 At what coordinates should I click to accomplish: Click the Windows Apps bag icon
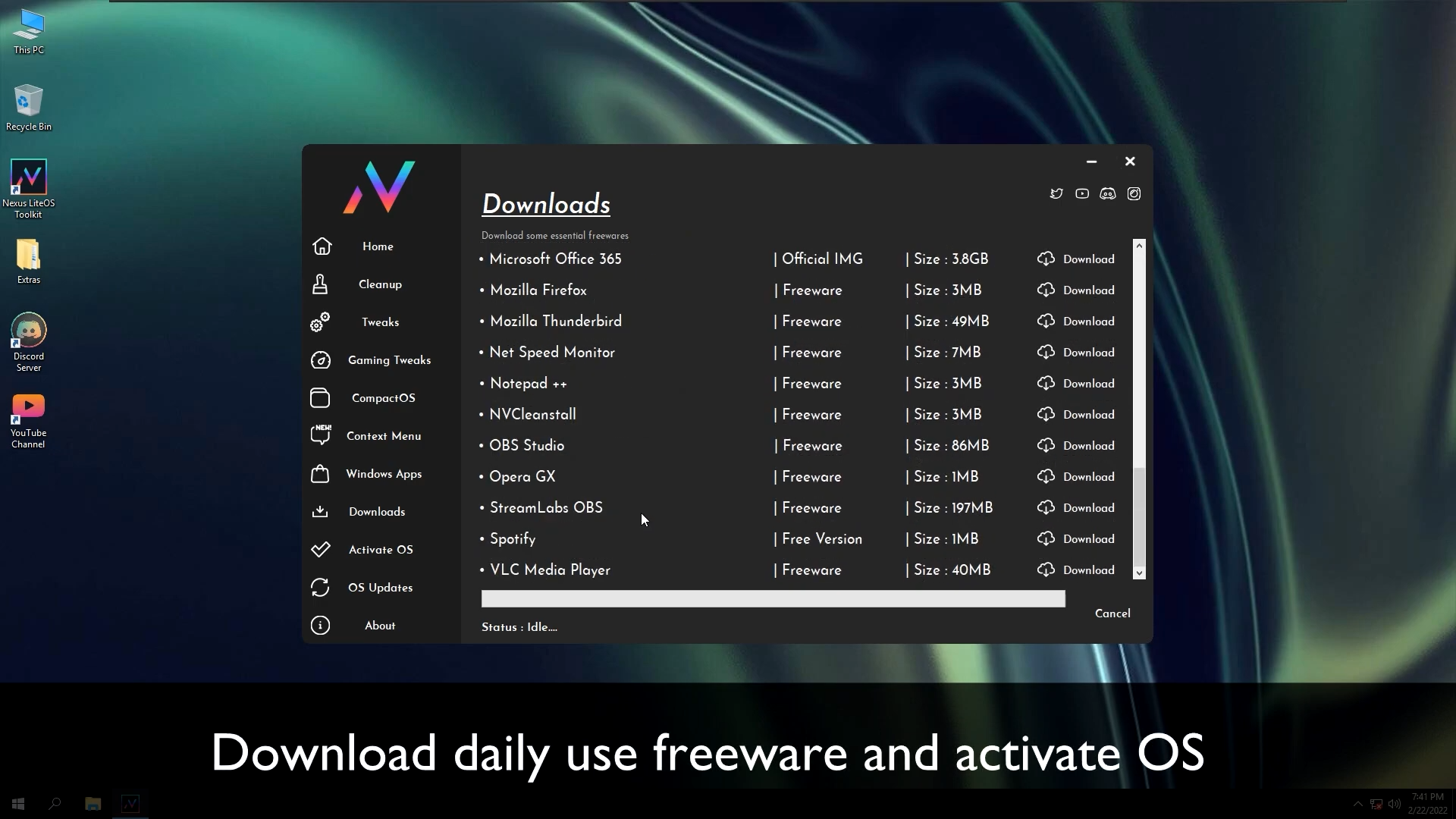click(320, 474)
